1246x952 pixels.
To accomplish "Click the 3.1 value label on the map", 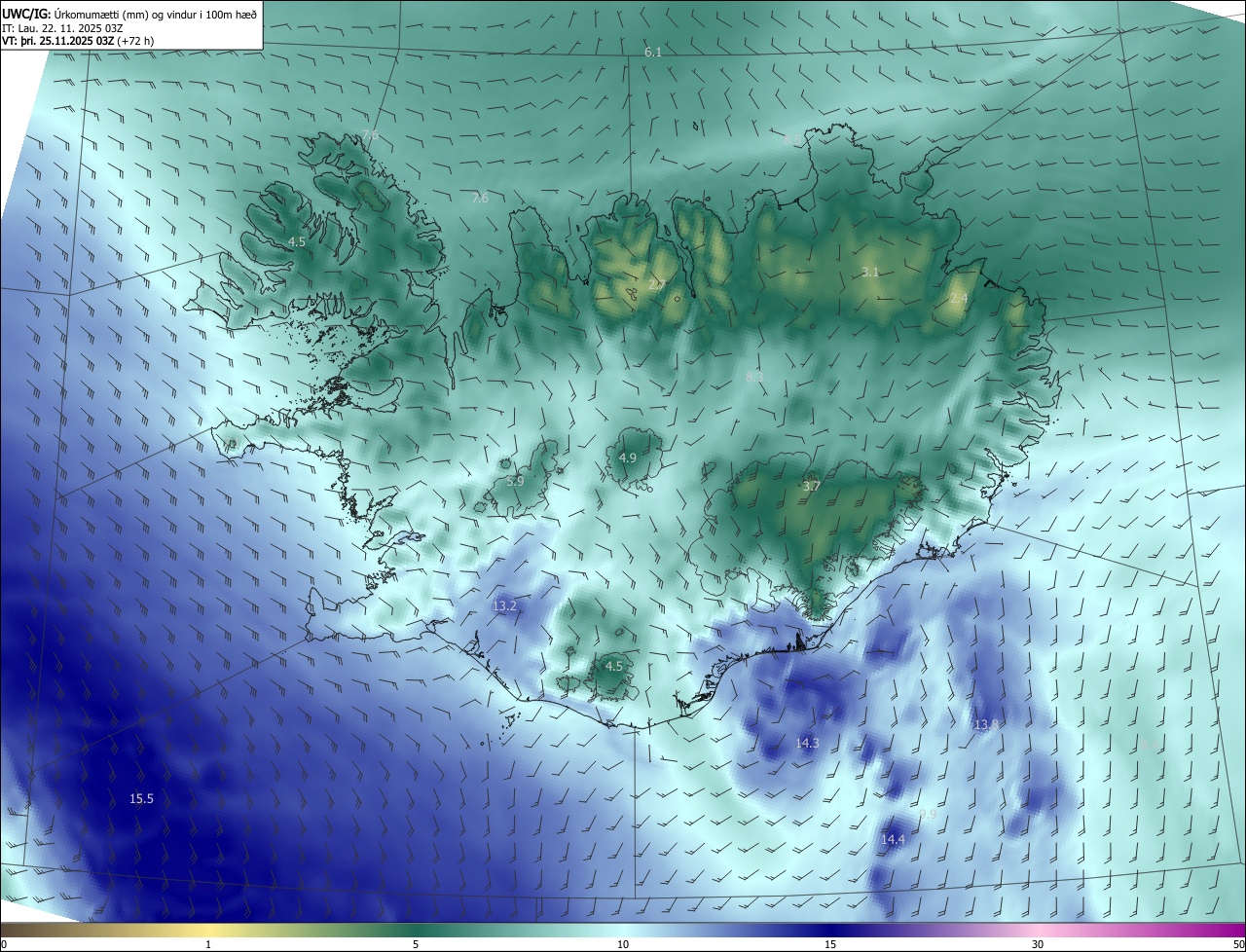I will coord(870,272).
